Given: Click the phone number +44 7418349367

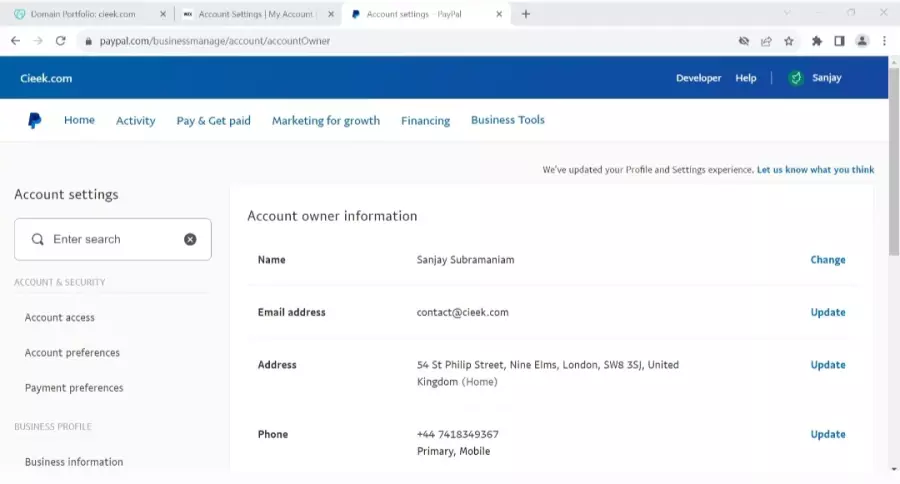Looking at the screenshot, I should pyautogui.click(x=457, y=435).
